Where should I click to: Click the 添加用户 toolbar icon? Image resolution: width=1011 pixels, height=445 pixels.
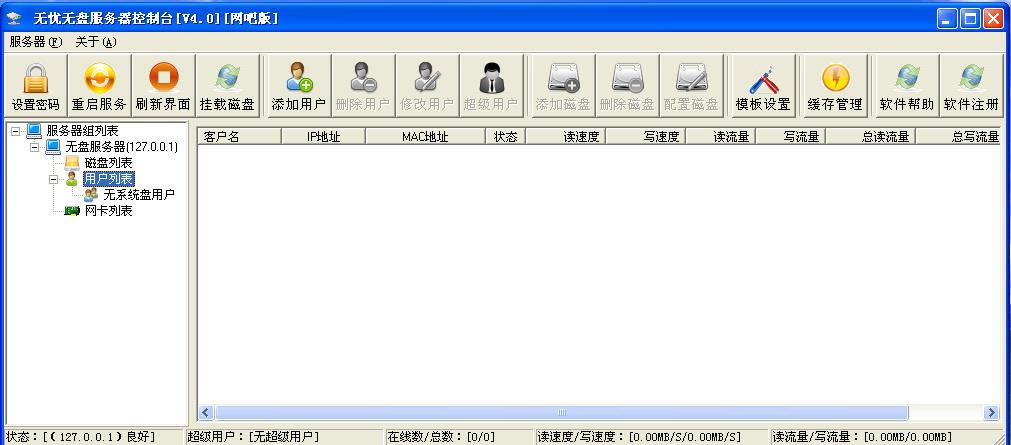click(299, 78)
